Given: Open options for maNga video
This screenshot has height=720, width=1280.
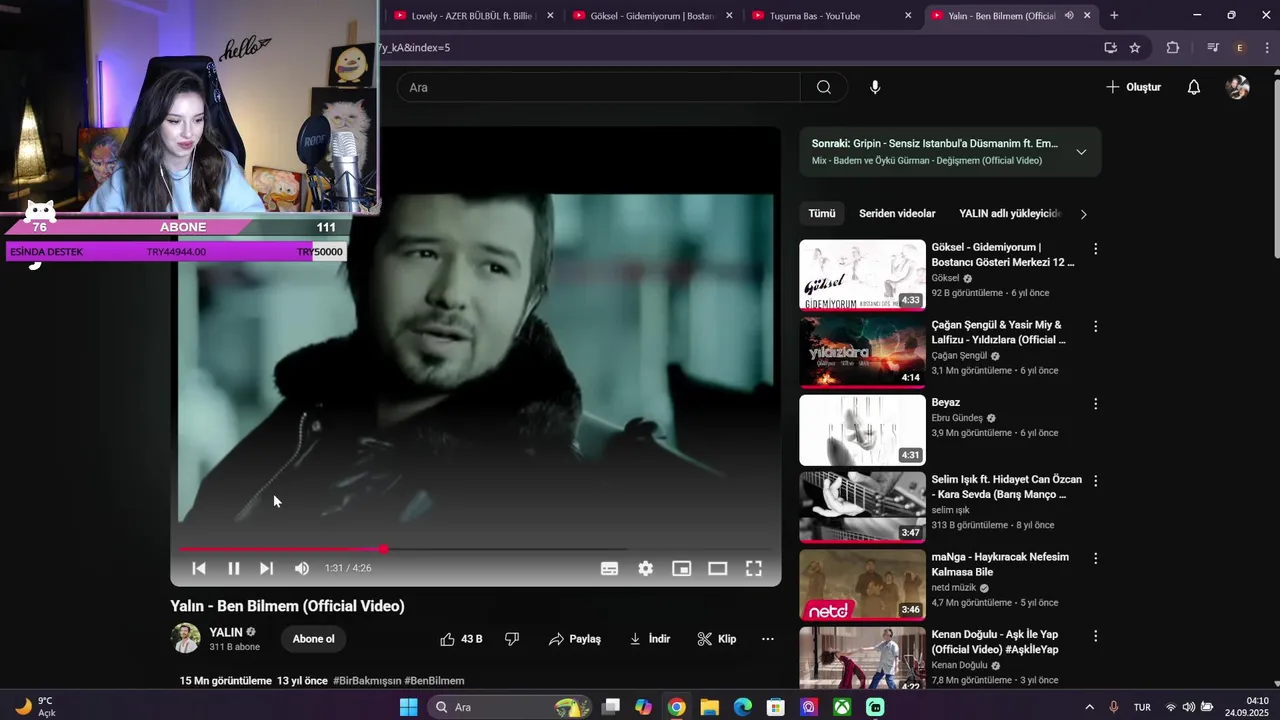Looking at the screenshot, I should click(1095, 558).
